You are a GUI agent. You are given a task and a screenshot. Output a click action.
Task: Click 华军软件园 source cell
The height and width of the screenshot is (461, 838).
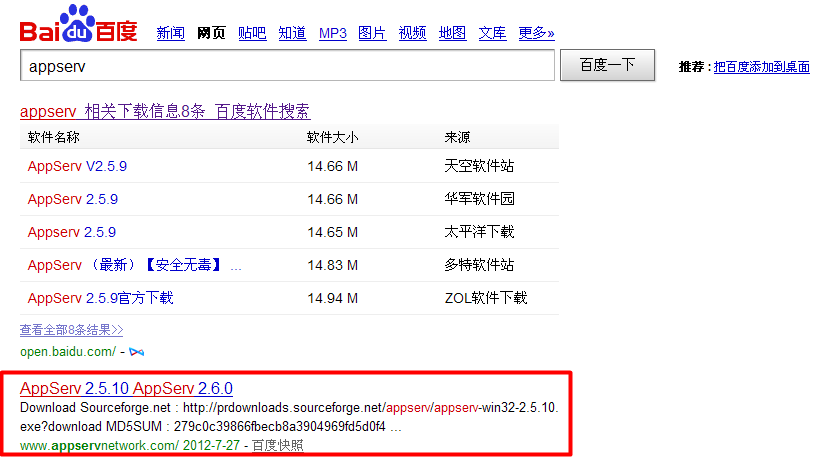tap(479, 199)
